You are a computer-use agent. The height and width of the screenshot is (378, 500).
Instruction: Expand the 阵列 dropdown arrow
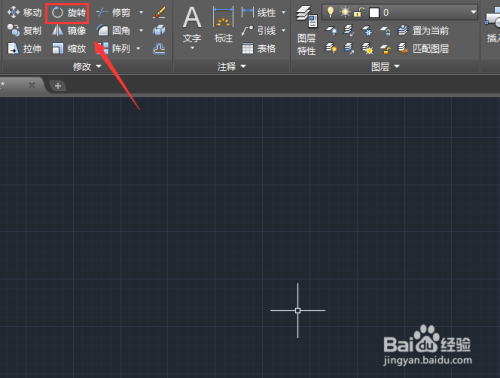point(138,49)
